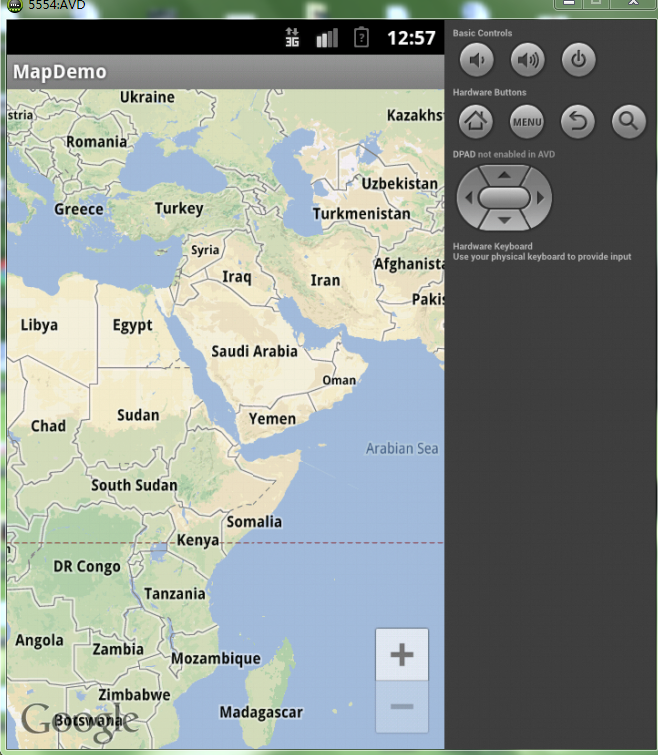The height and width of the screenshot is (755, 658).
Task: Click the Greece label on map
Action: 79,209
